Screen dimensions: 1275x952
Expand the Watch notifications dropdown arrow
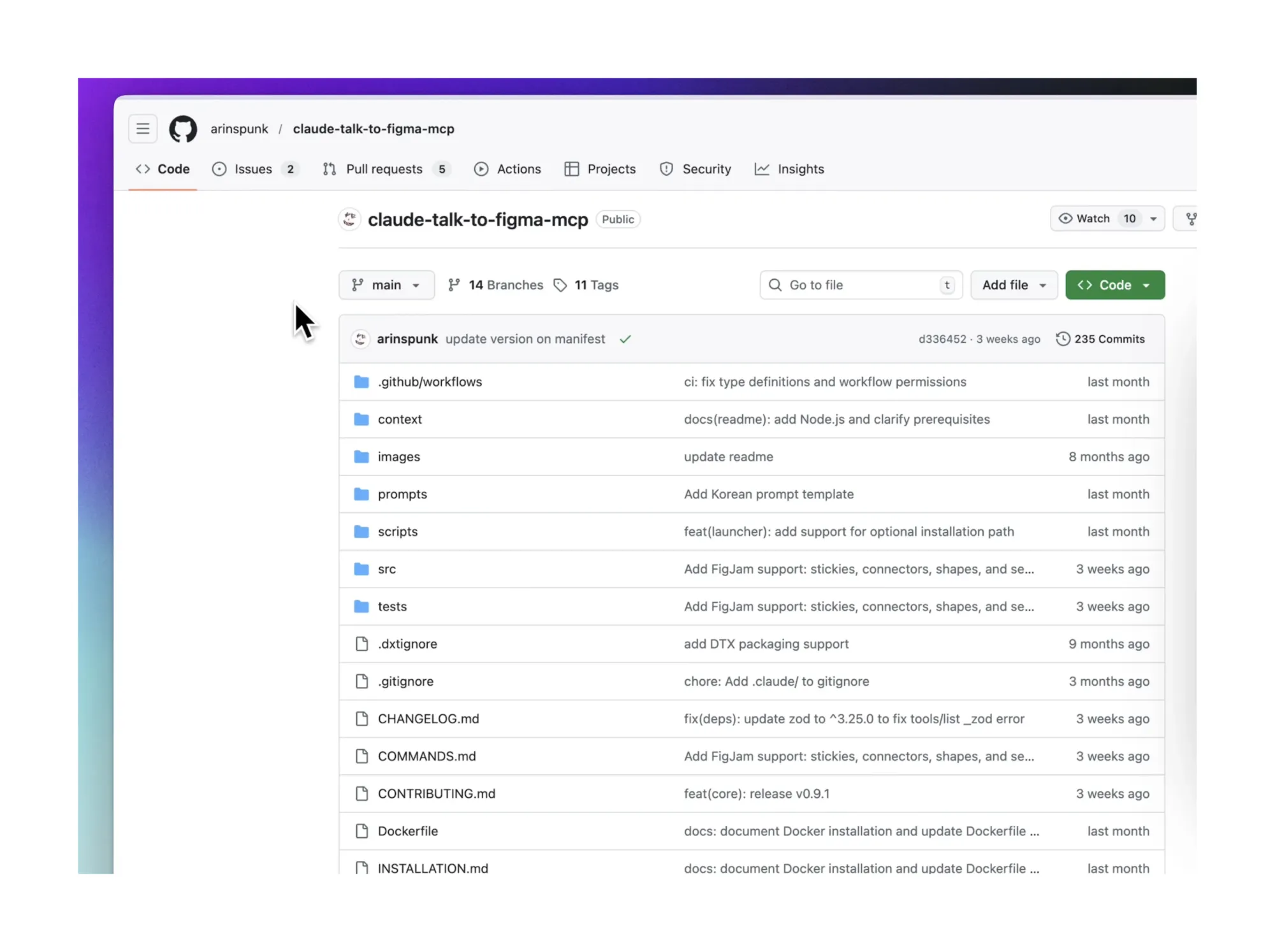coord(1153,219)
